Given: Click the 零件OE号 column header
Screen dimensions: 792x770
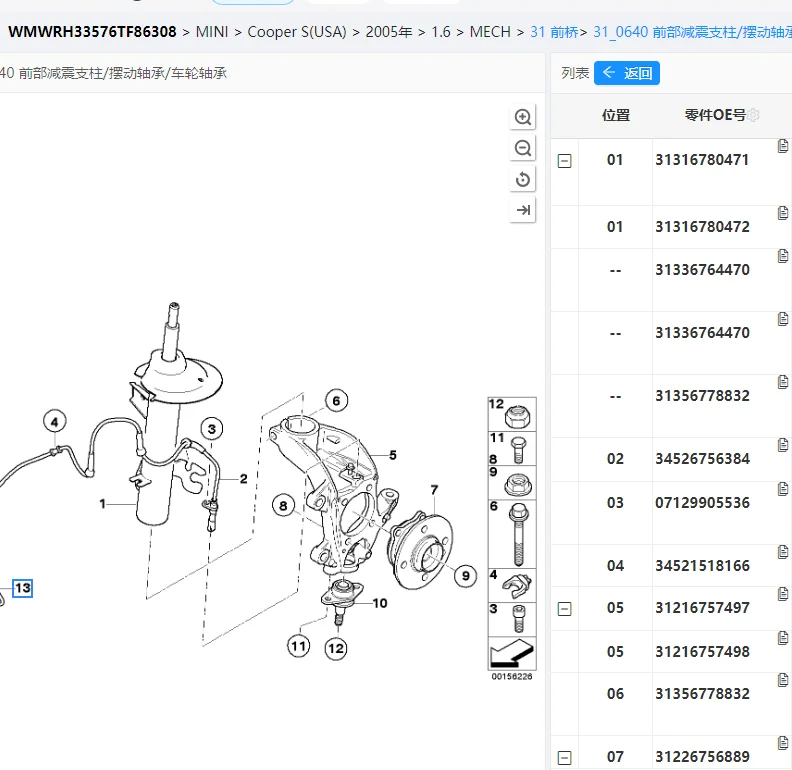Looking at the screenshot, I should tap(715, 115).
